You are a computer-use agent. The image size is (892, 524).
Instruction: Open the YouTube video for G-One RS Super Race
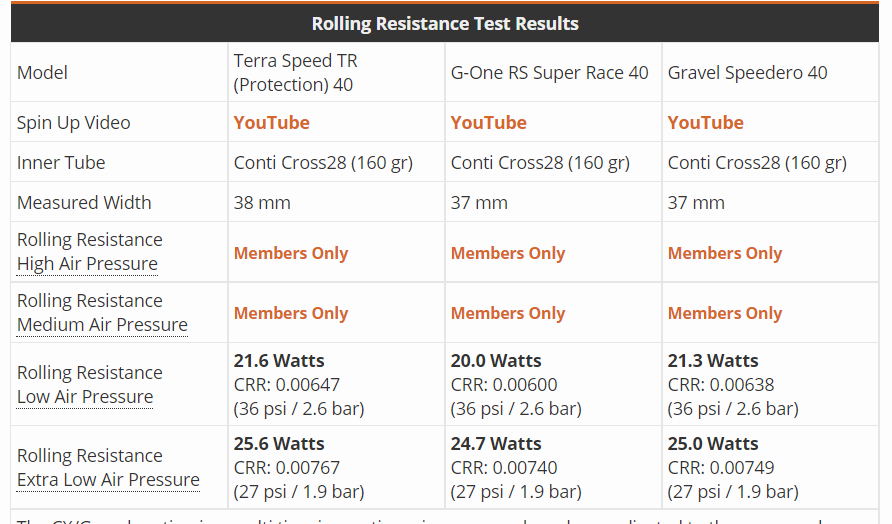tap(488, 123)
